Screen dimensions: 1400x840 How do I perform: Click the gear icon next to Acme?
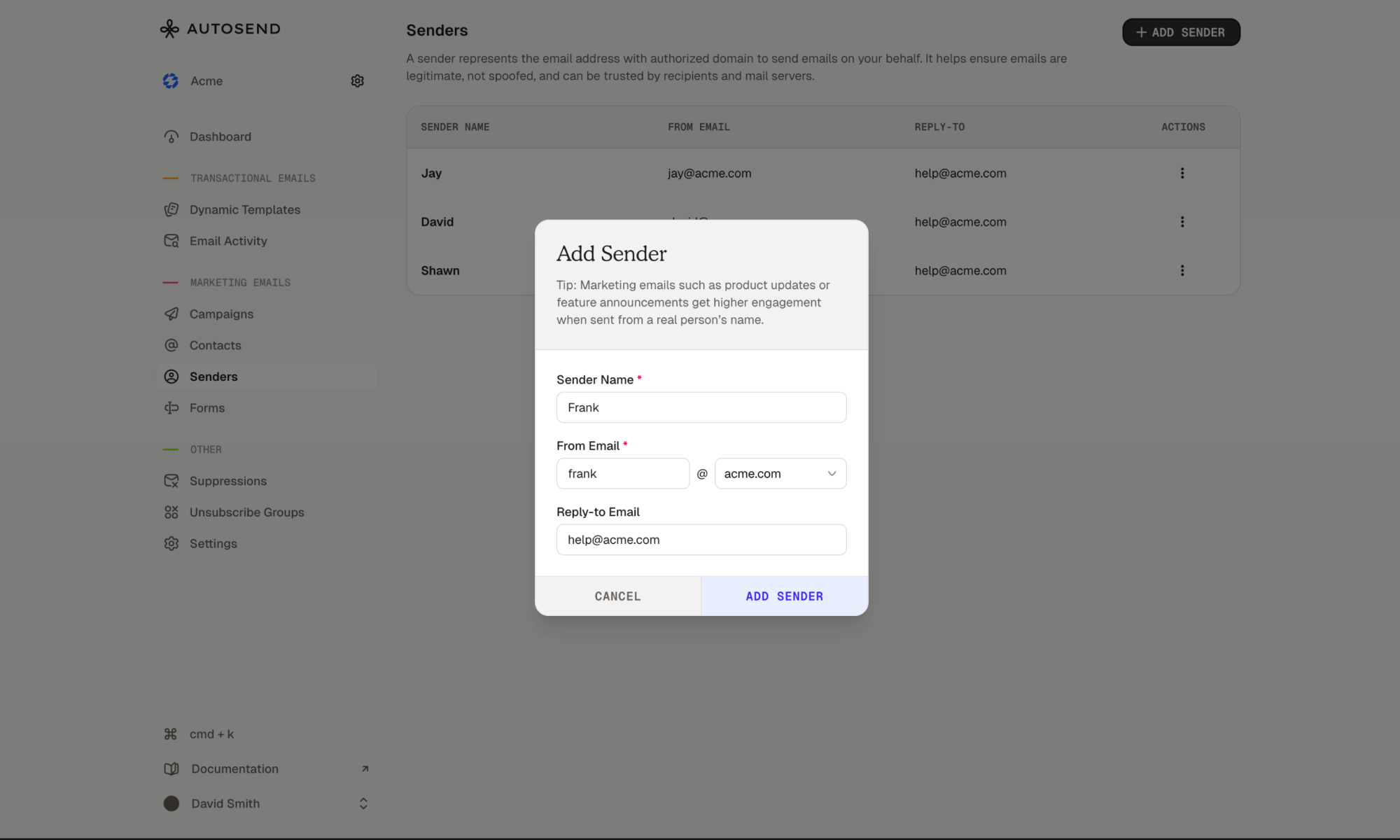(x=357, y=81)
